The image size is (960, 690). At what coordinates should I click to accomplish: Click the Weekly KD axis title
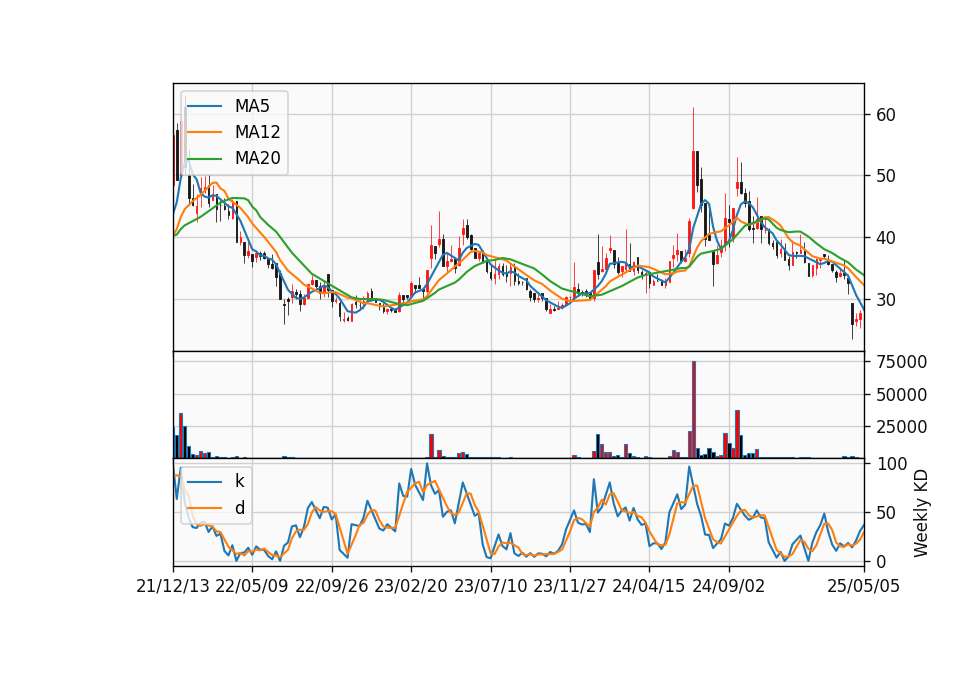pos(921,513)
